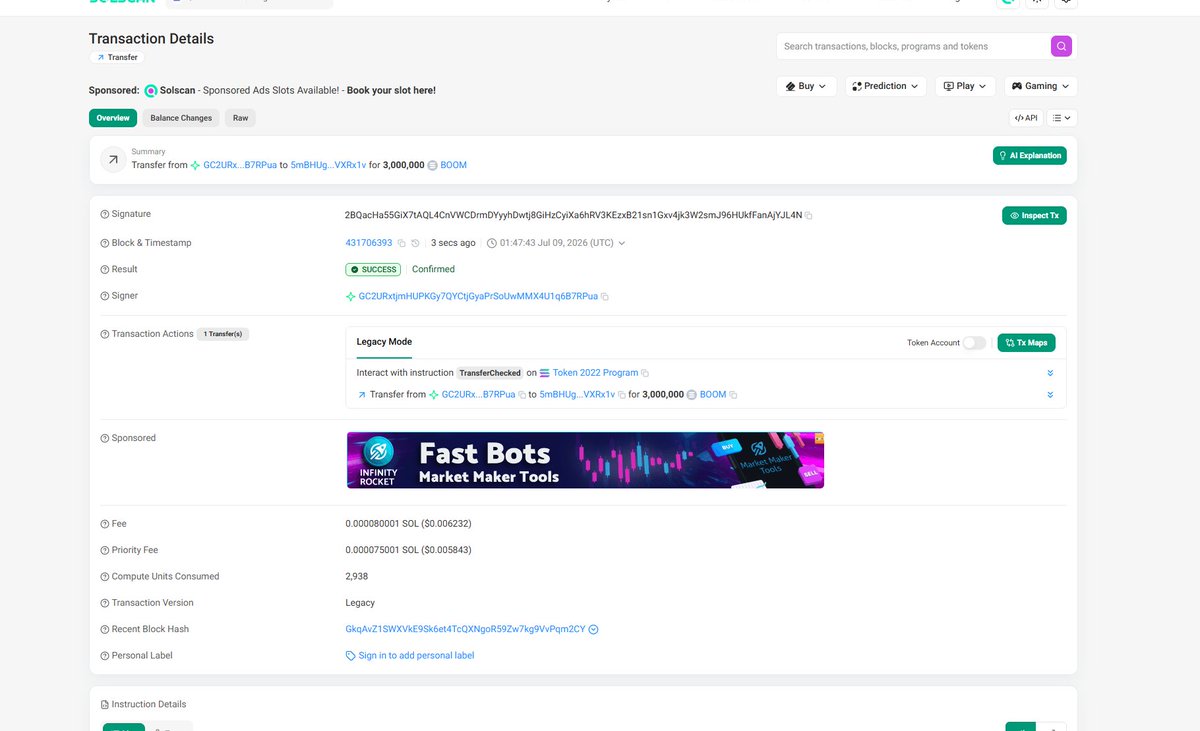The height and width of the screenshot is (731, 1200).
Task: Open the Play dropdown
Action: coord(965,86)
